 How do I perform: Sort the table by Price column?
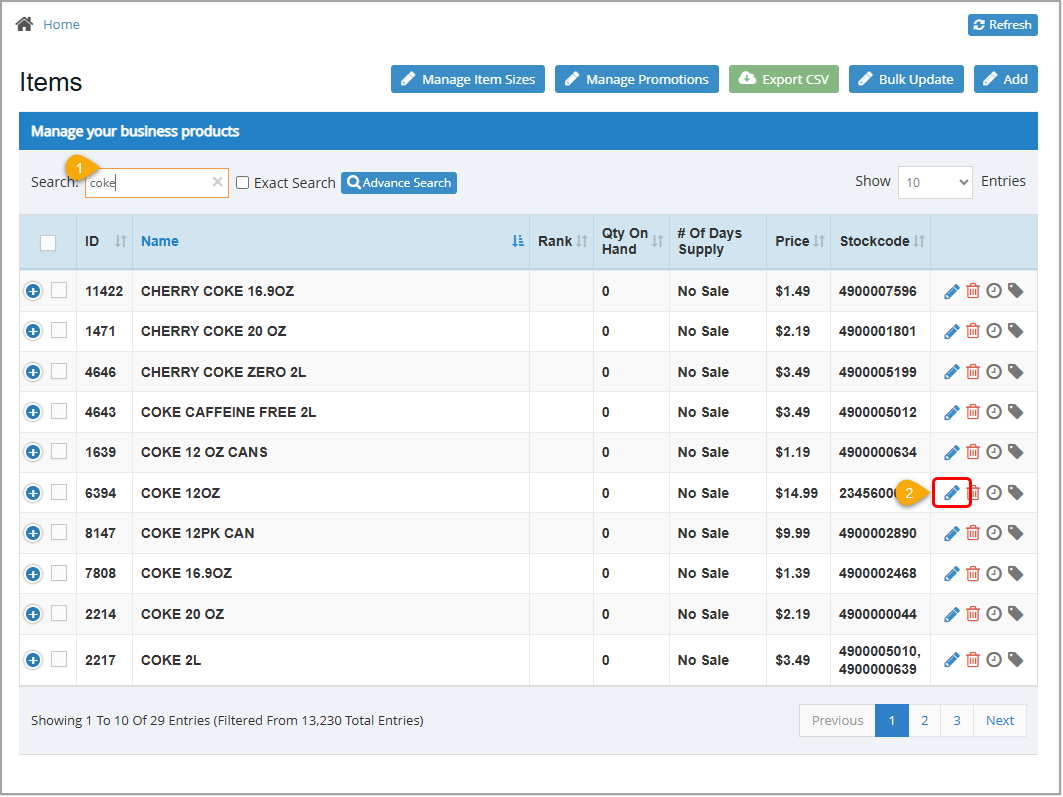[797, 241]
